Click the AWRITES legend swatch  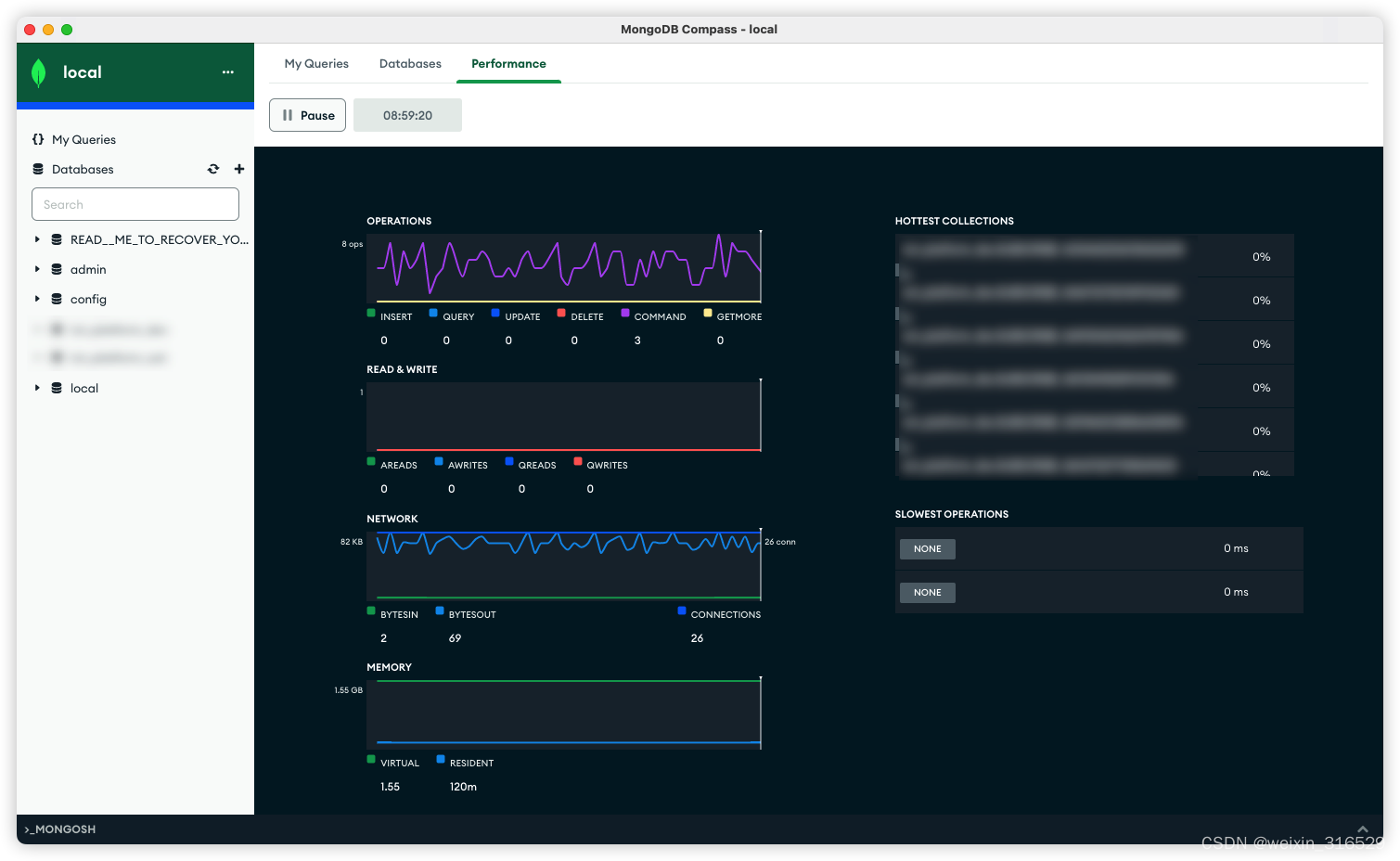coord(439,462)
